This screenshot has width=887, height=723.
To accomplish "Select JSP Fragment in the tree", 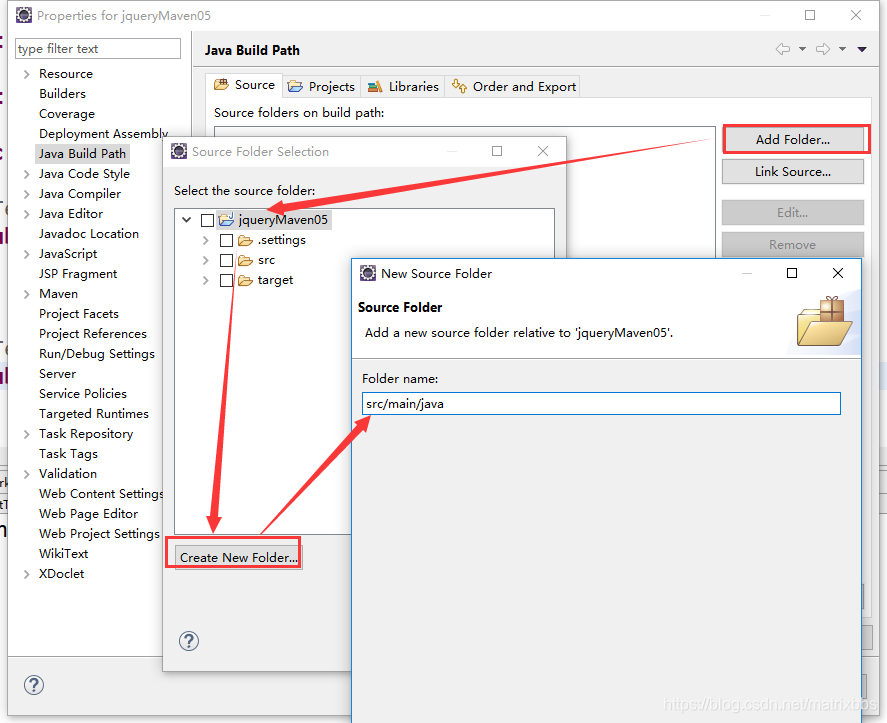I will pos(78,274).
